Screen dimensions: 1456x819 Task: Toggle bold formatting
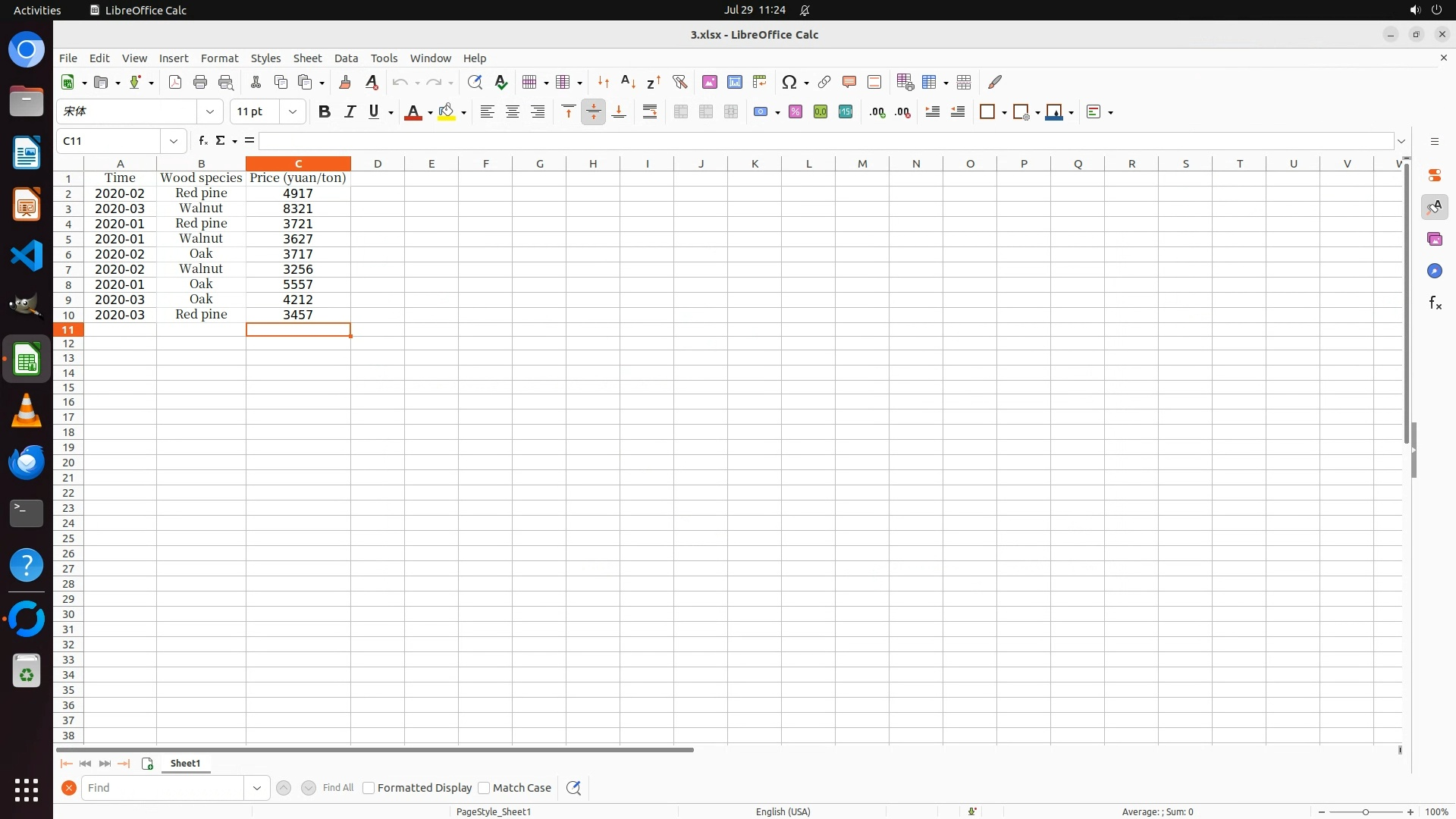[324, 111]
